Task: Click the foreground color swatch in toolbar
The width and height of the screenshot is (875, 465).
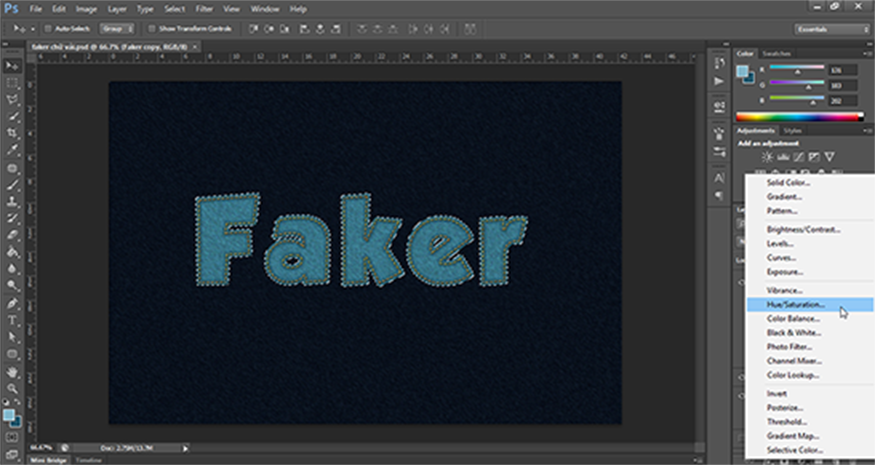Action: coord(9,414)
